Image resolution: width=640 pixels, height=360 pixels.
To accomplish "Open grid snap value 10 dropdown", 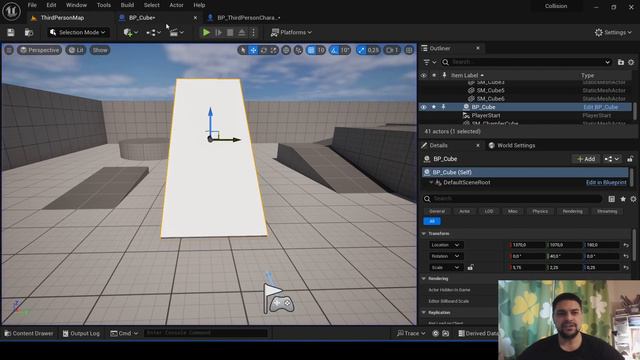I will (321, 50).
